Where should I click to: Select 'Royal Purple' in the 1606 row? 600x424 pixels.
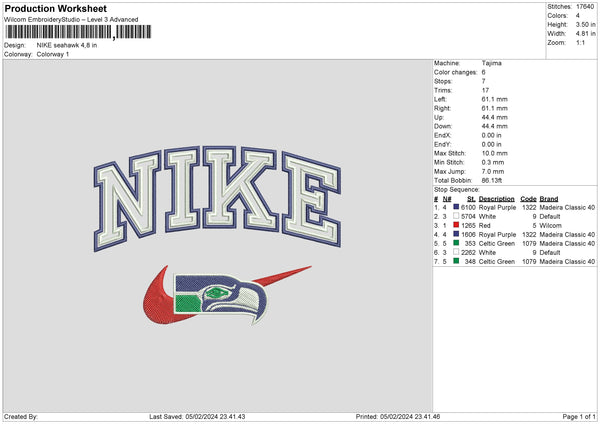pos(497,235)
